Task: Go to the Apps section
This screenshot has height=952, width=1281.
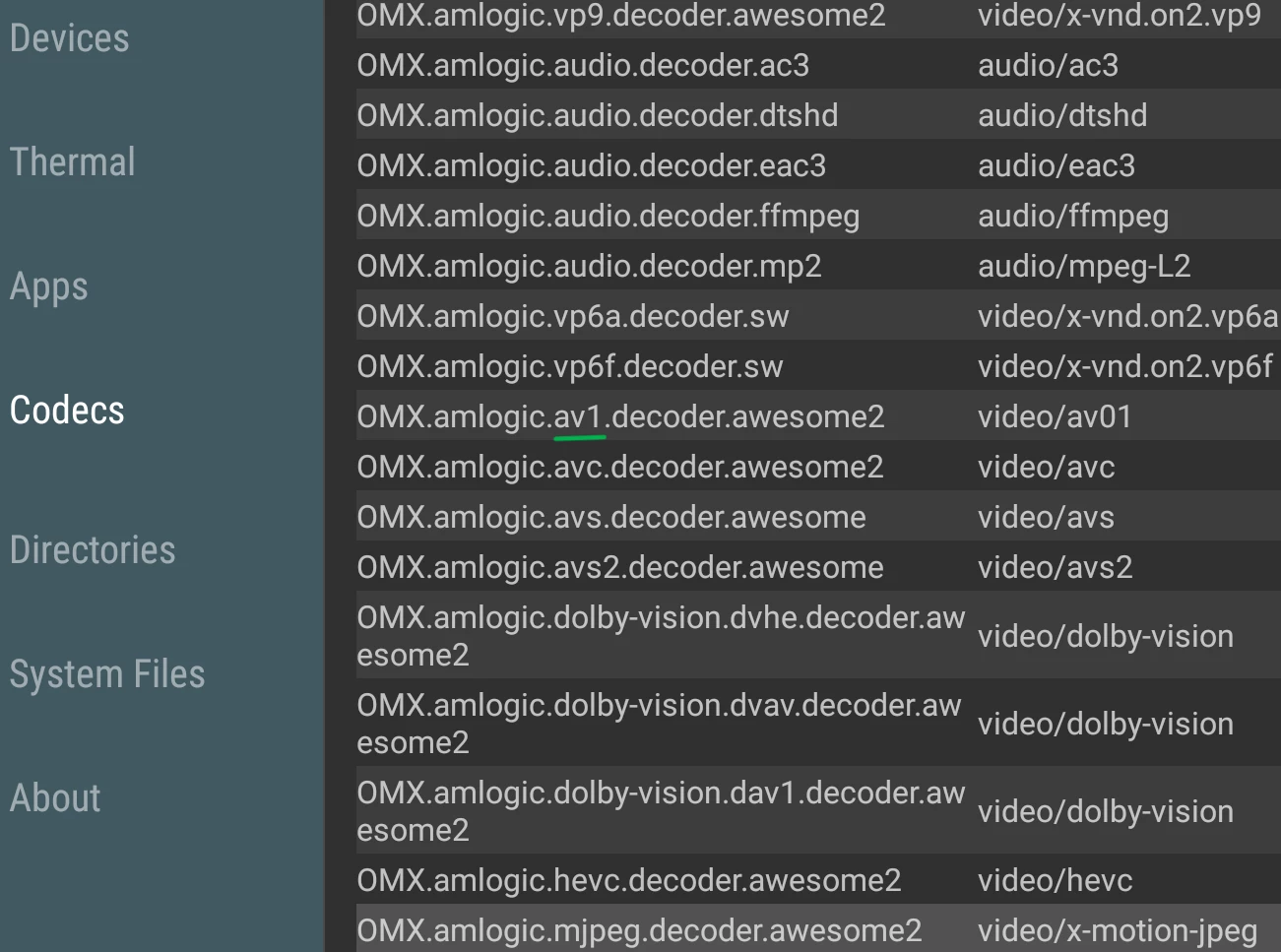Action: click(x=49, y=286)
